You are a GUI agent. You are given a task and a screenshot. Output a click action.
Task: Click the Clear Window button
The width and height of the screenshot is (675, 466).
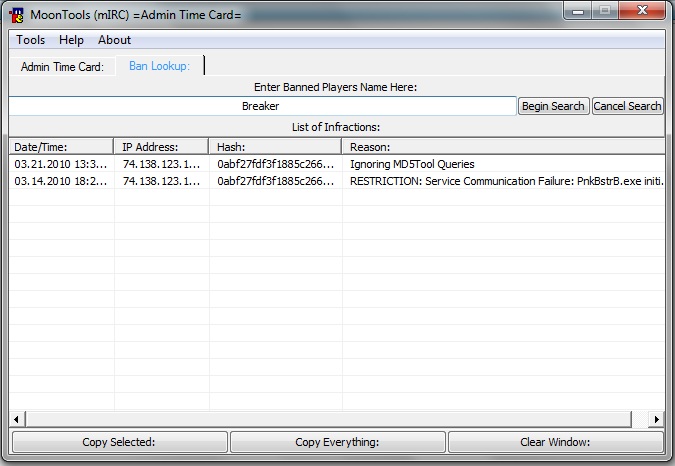point(555,442)
